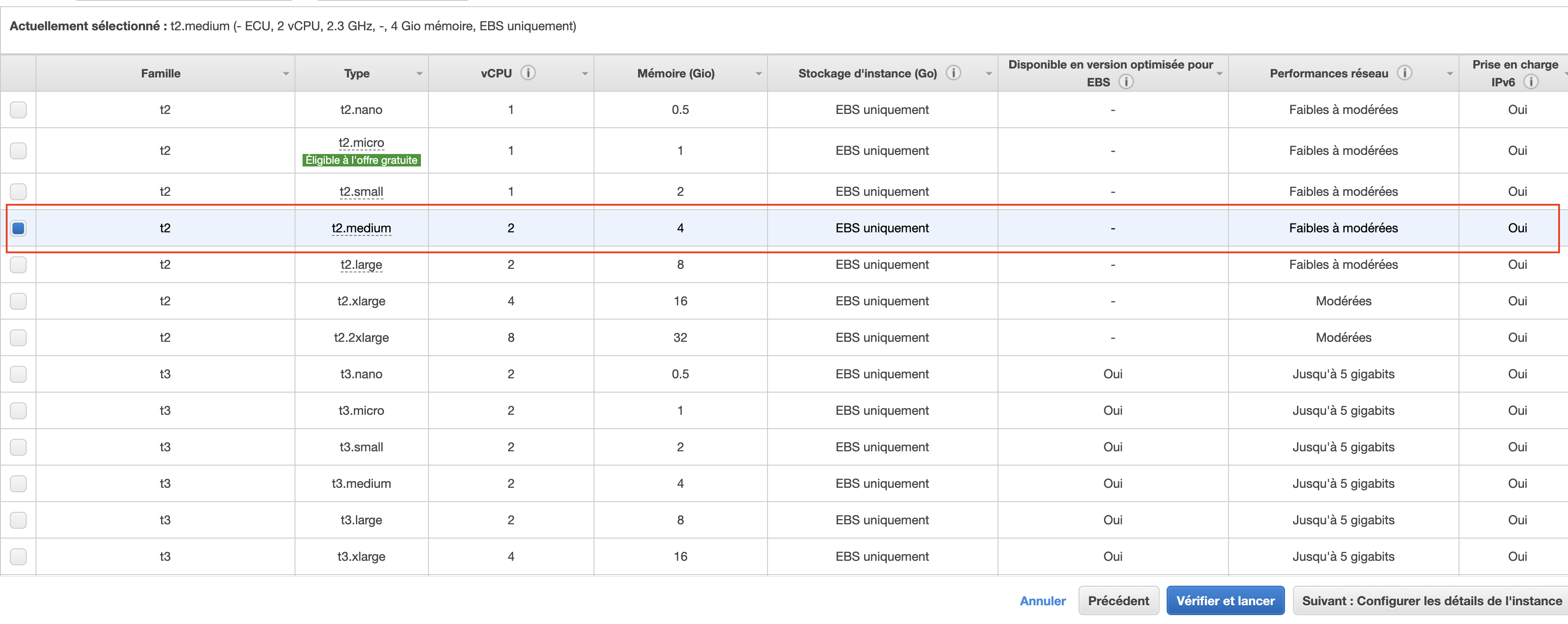Click the optimisée pour EBS info icon
1568x624 pixels.
tap(1126, 81)
